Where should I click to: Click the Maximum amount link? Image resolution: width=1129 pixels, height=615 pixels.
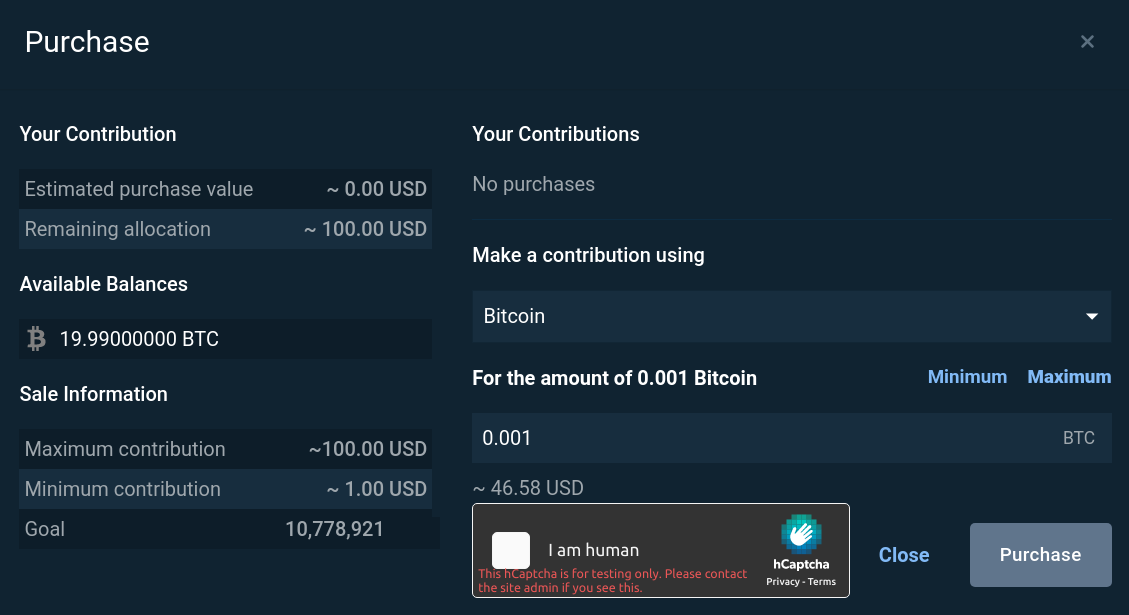1069,377
